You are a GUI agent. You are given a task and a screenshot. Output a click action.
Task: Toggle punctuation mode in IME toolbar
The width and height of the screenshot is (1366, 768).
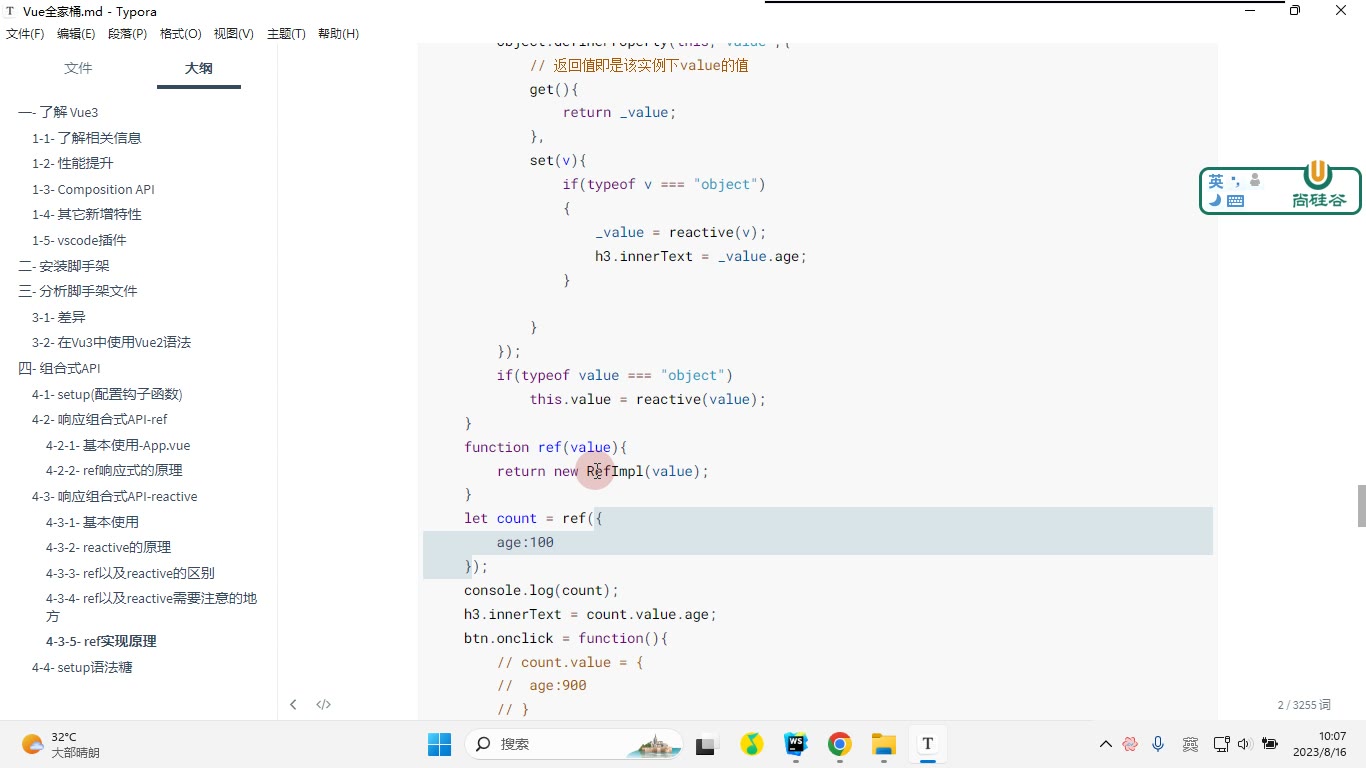point(1236,181)
